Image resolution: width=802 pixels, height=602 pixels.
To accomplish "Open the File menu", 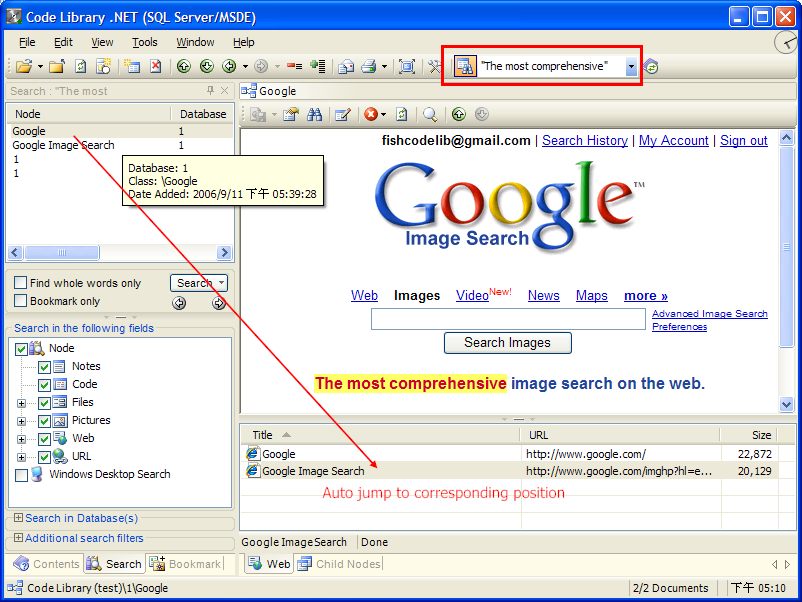I will pyautogui.click(x=27, y=42).
